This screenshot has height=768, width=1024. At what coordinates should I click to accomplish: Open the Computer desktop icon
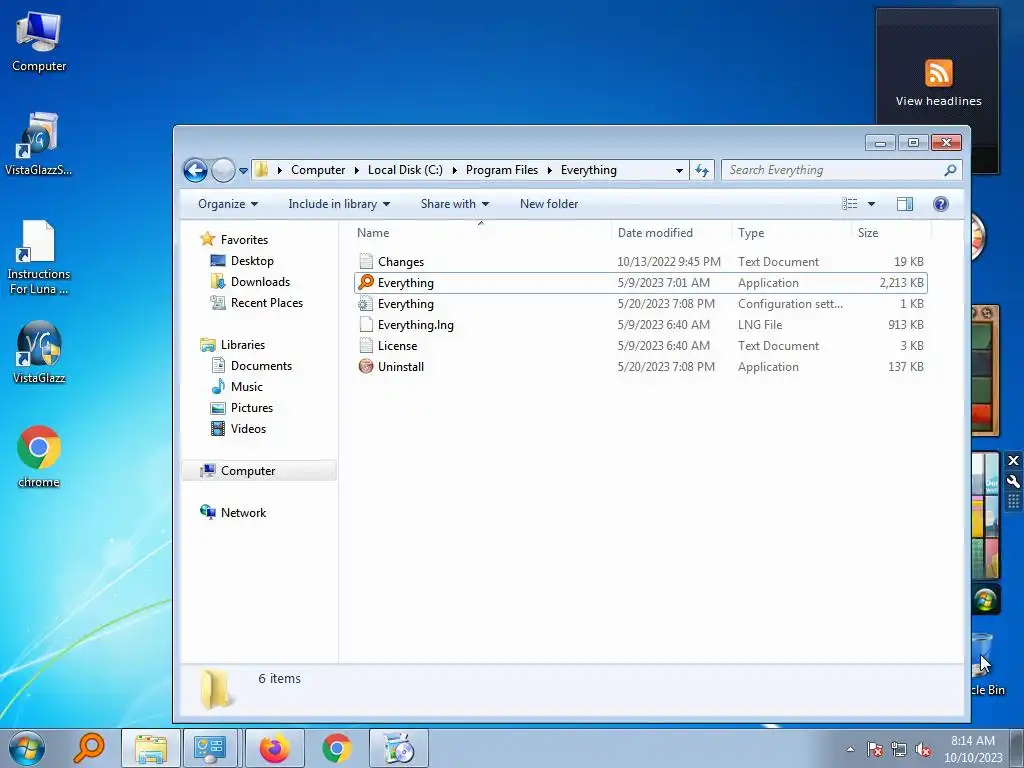pyautogui.click(x=39, y=42)
